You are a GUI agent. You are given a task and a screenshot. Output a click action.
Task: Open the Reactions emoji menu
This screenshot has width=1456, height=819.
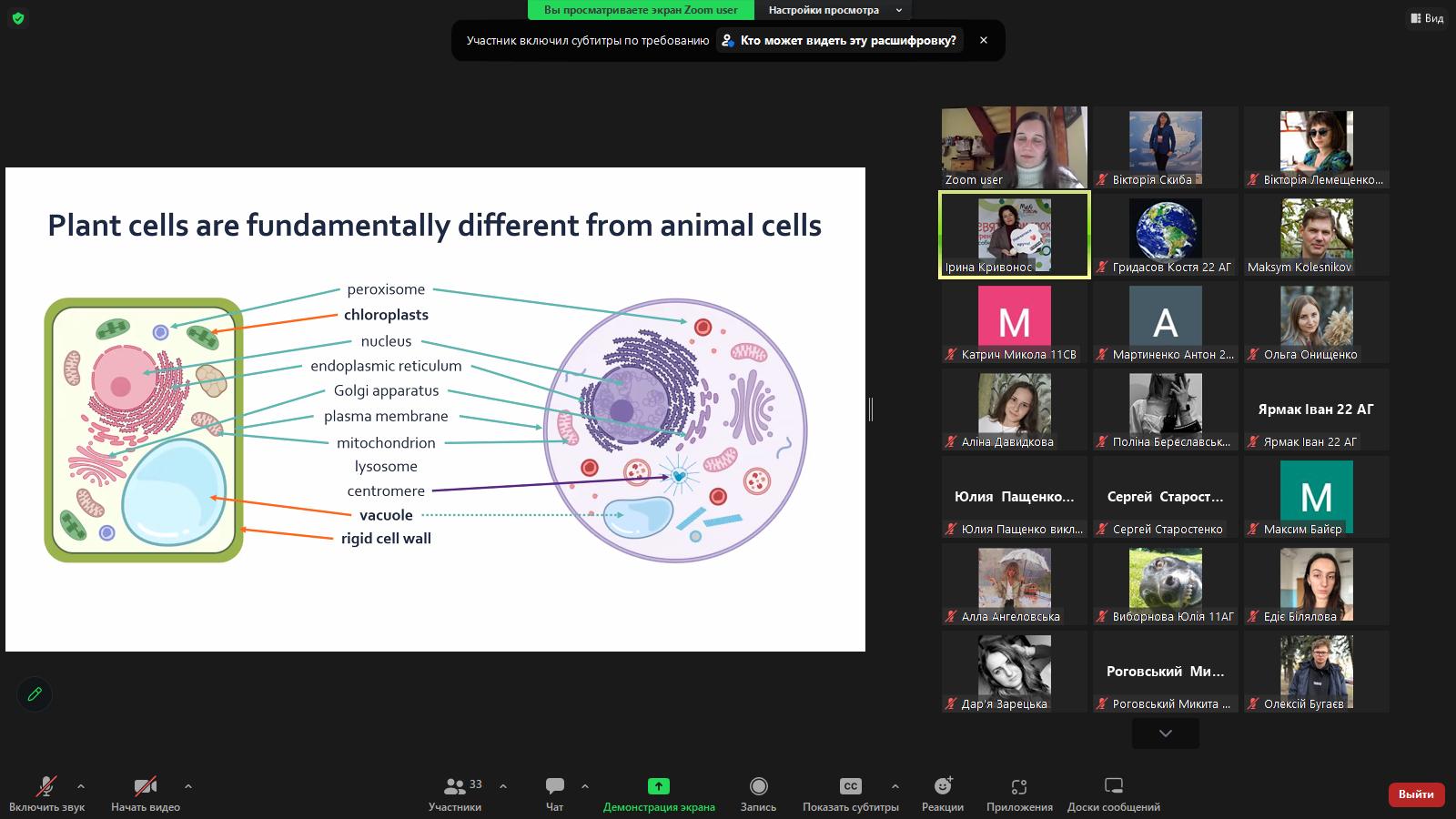click(x=942, y=786)
